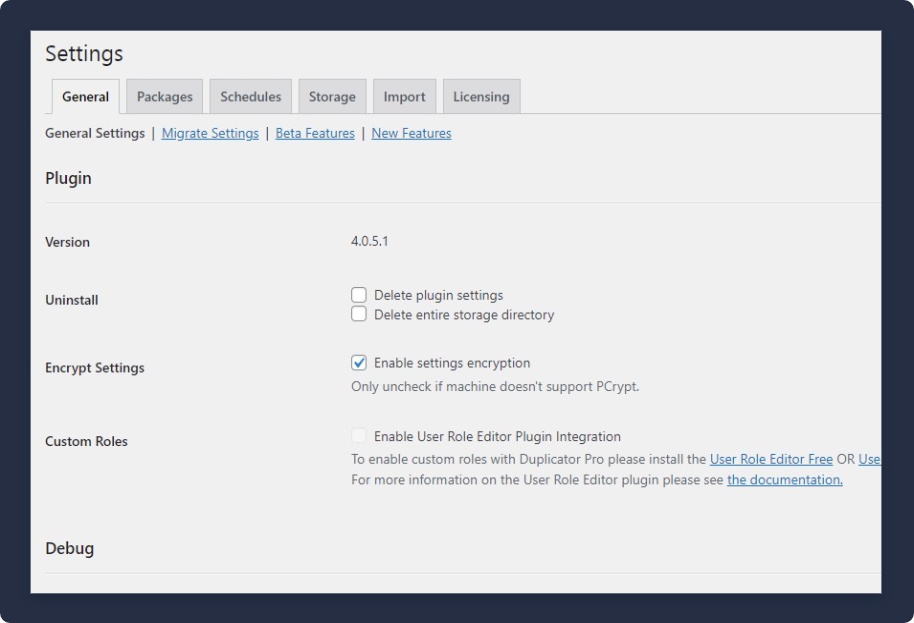
Task: Go to the Import tab
Action: tap(404, 97)
